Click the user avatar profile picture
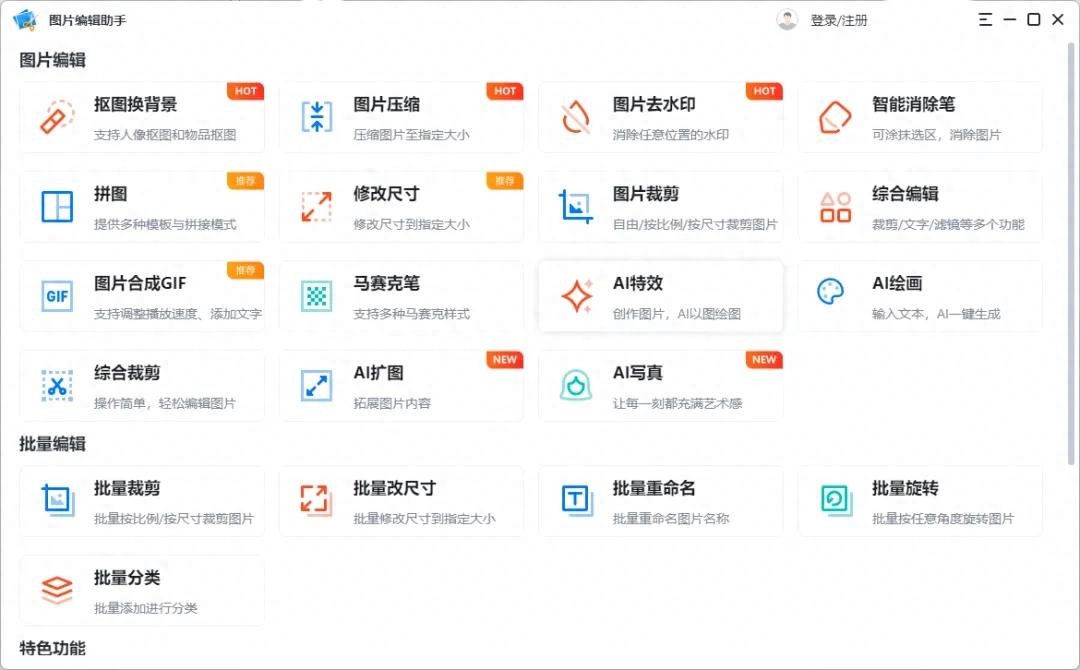Viewport: 1080px width, 670px height. [x=788, y=20]
